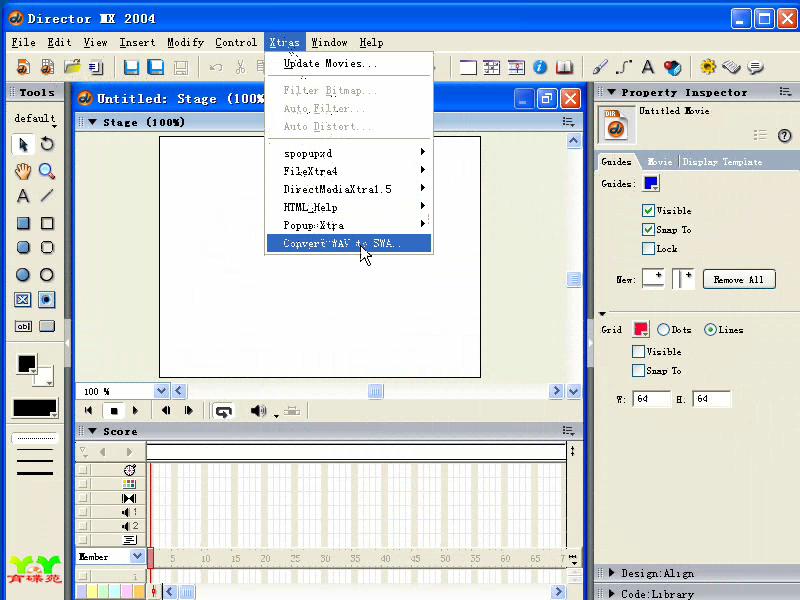Open the default tool palette dropdown
The image size is (800, 600).
coord(35,119)
